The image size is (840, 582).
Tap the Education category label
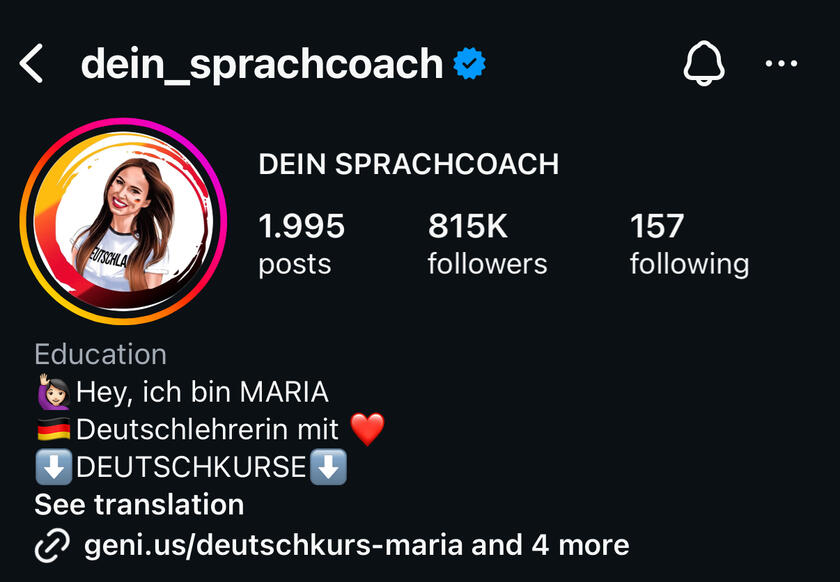click(101, 354)
